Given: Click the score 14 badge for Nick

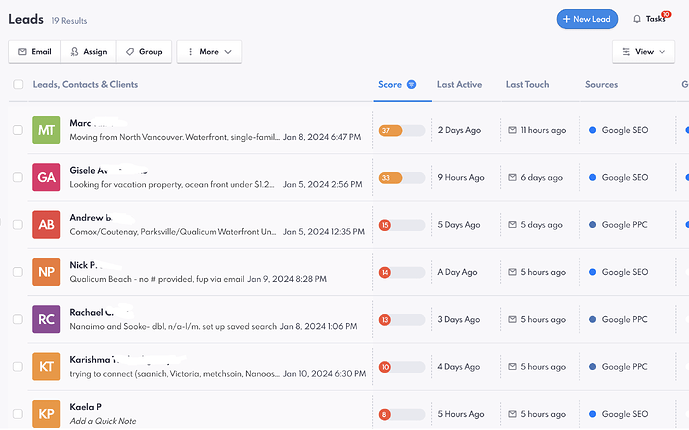Looking at the screenshot, I should pyautogui.click(x=384, y=272).
